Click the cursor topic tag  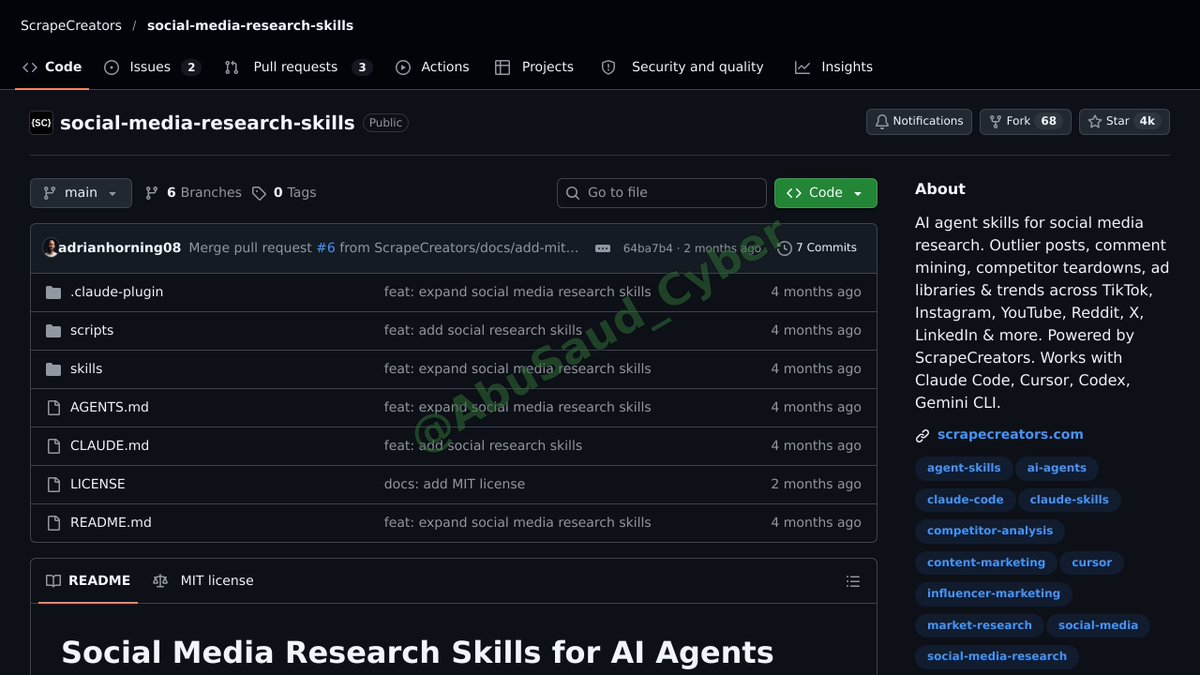pos(1092,562)
